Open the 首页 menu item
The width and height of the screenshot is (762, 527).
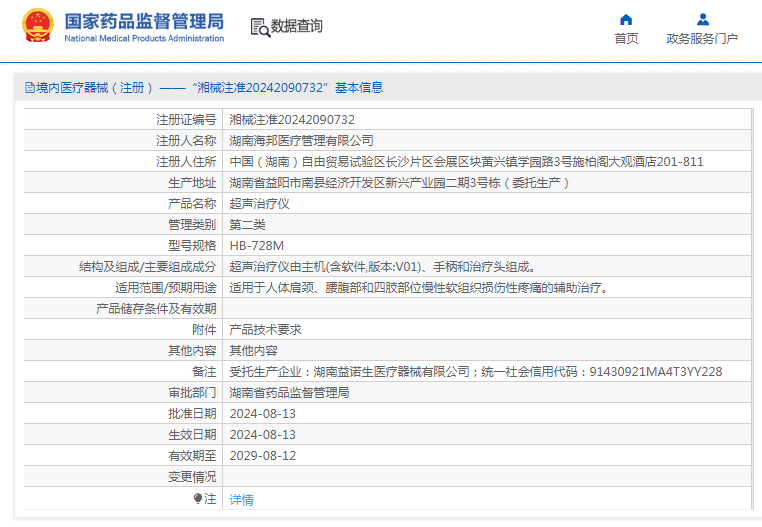click(x=626, y=38)
